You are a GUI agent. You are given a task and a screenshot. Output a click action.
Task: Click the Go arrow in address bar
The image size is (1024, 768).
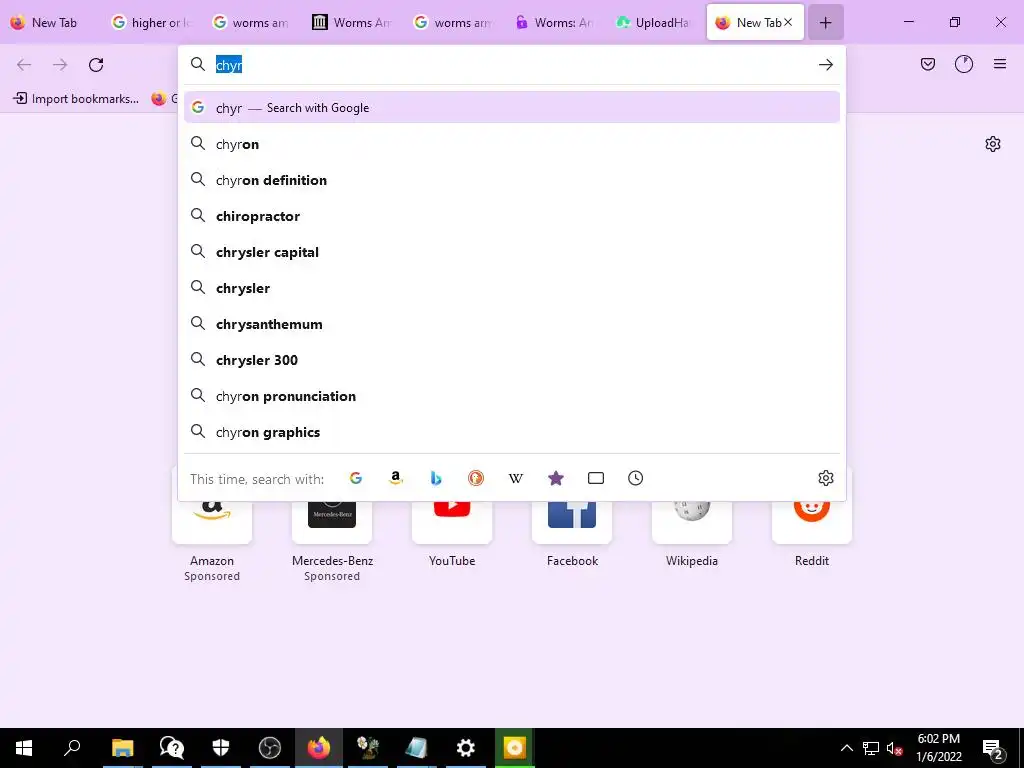pyautogui.click(x=825, y=65)
